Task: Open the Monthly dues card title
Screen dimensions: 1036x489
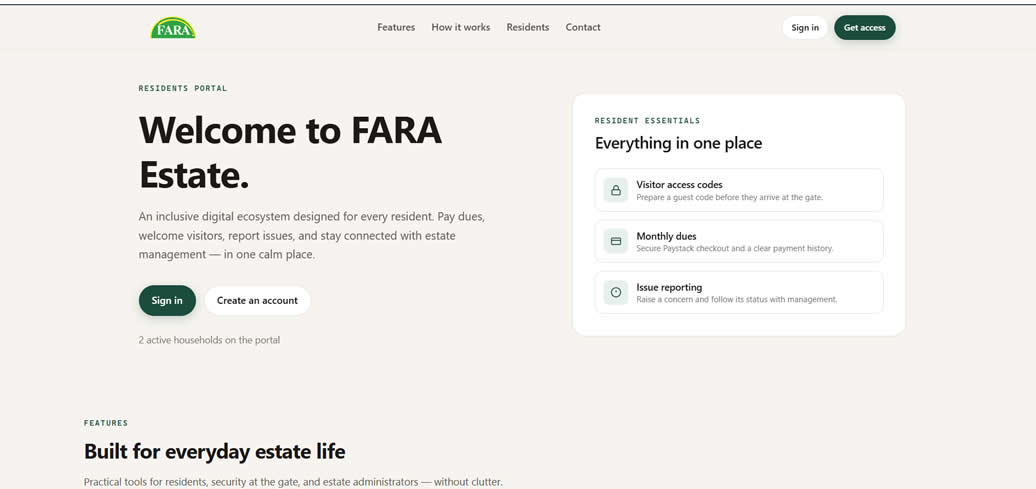Action: pos(666,236)
